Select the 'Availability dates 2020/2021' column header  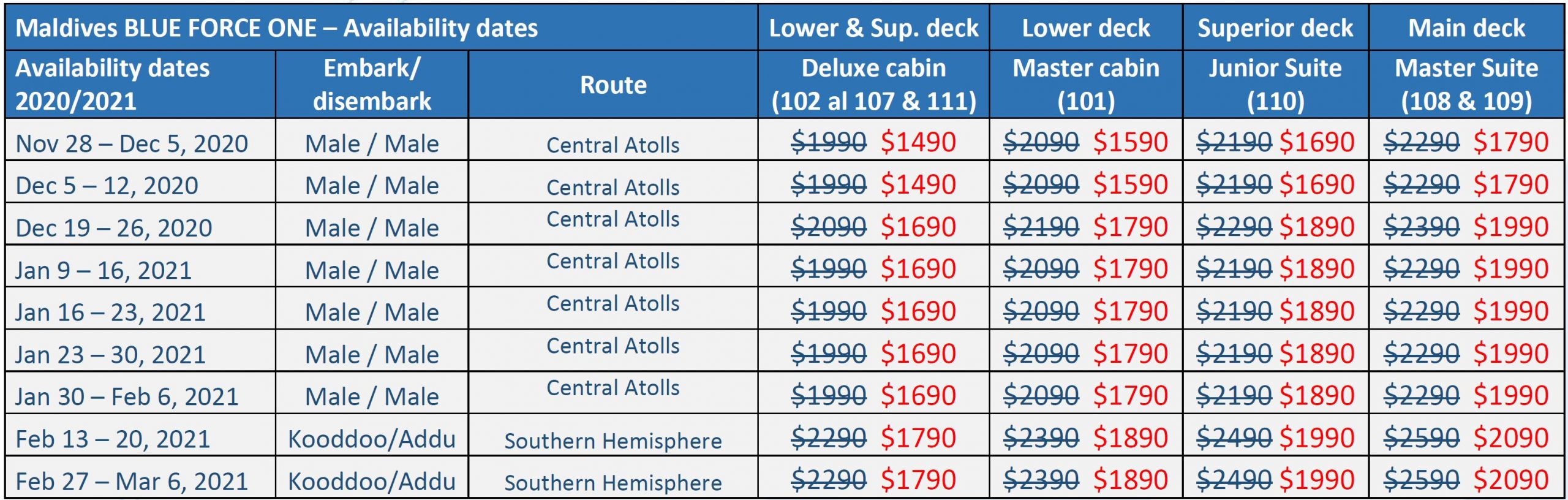(x=140, y=85)
